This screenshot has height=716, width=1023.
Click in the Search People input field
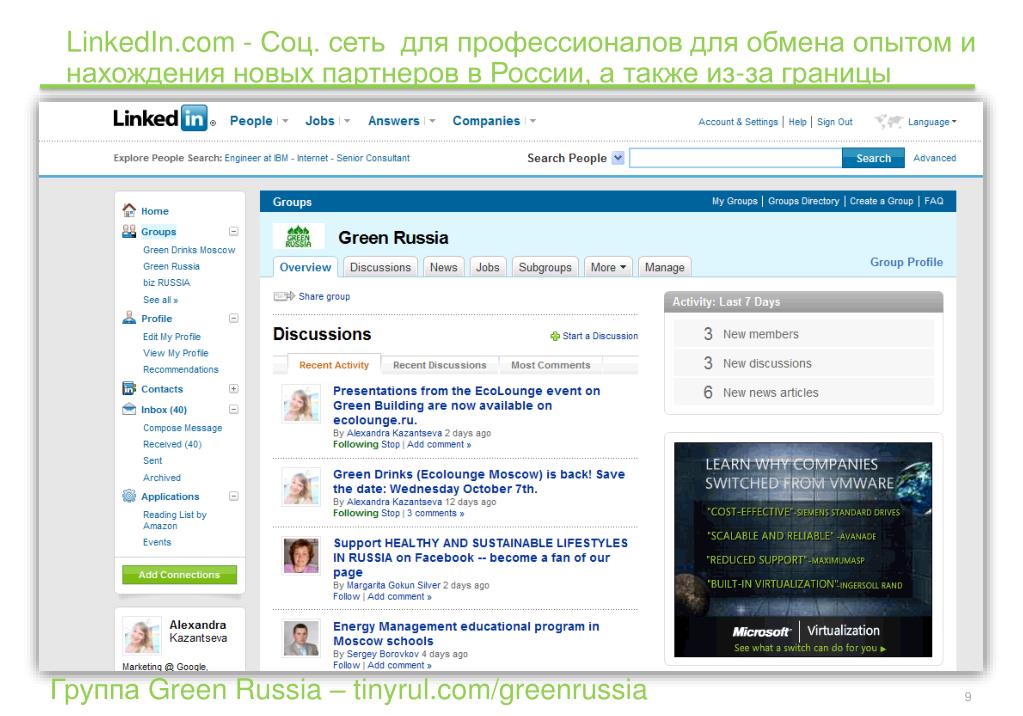tap(735, 158)
